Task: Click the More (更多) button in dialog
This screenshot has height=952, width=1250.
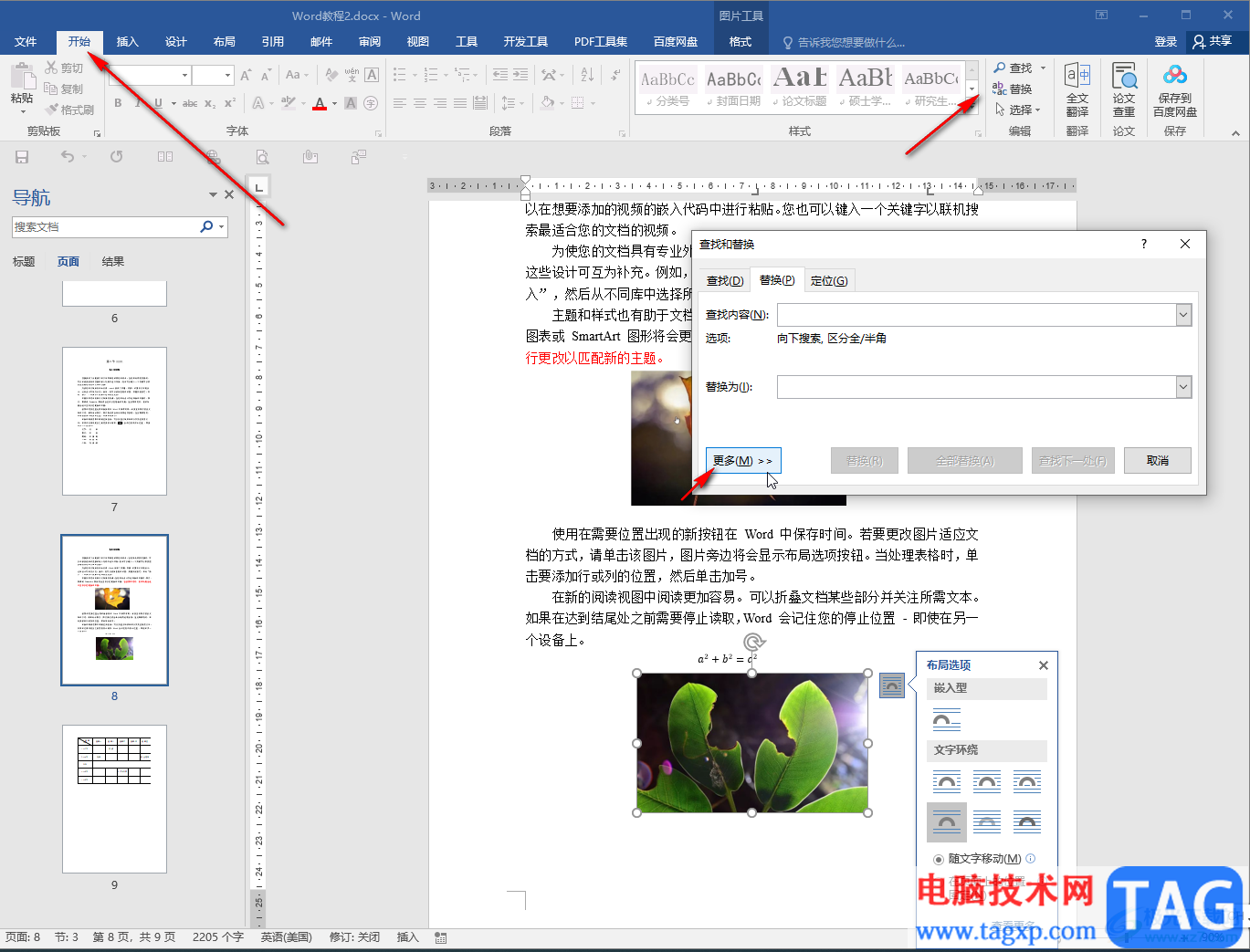Action: [743, 461]
